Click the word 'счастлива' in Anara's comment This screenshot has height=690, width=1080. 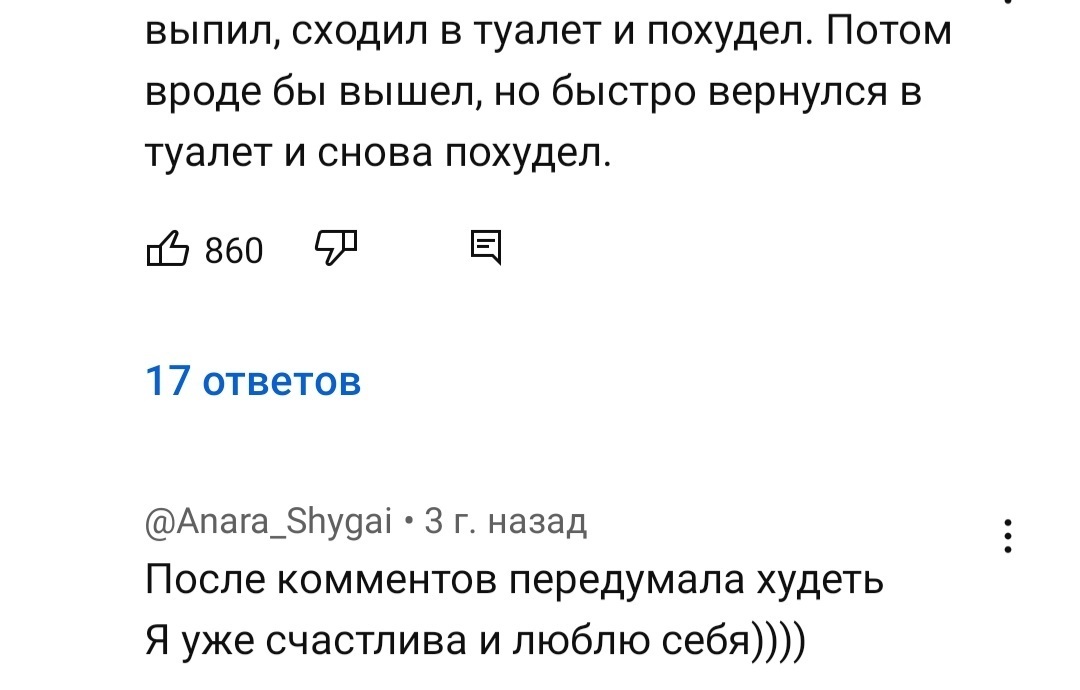pyautogui.click(x=368, y=639)
